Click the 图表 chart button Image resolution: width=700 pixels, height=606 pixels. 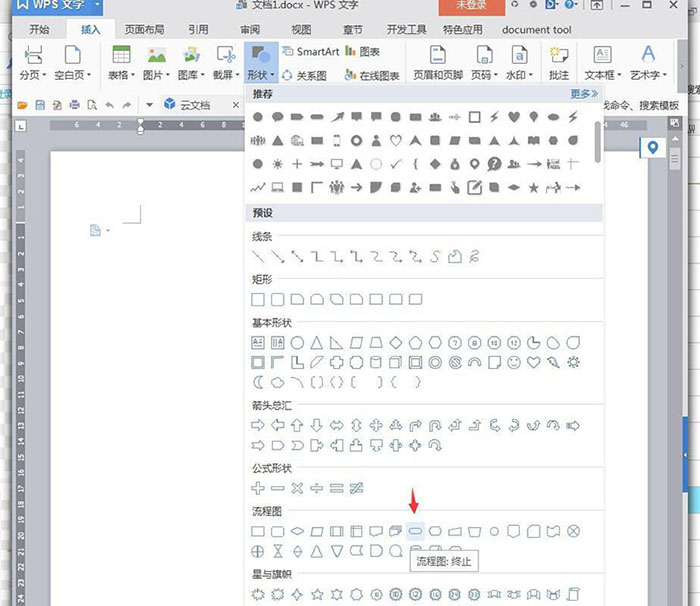point(362,52)
